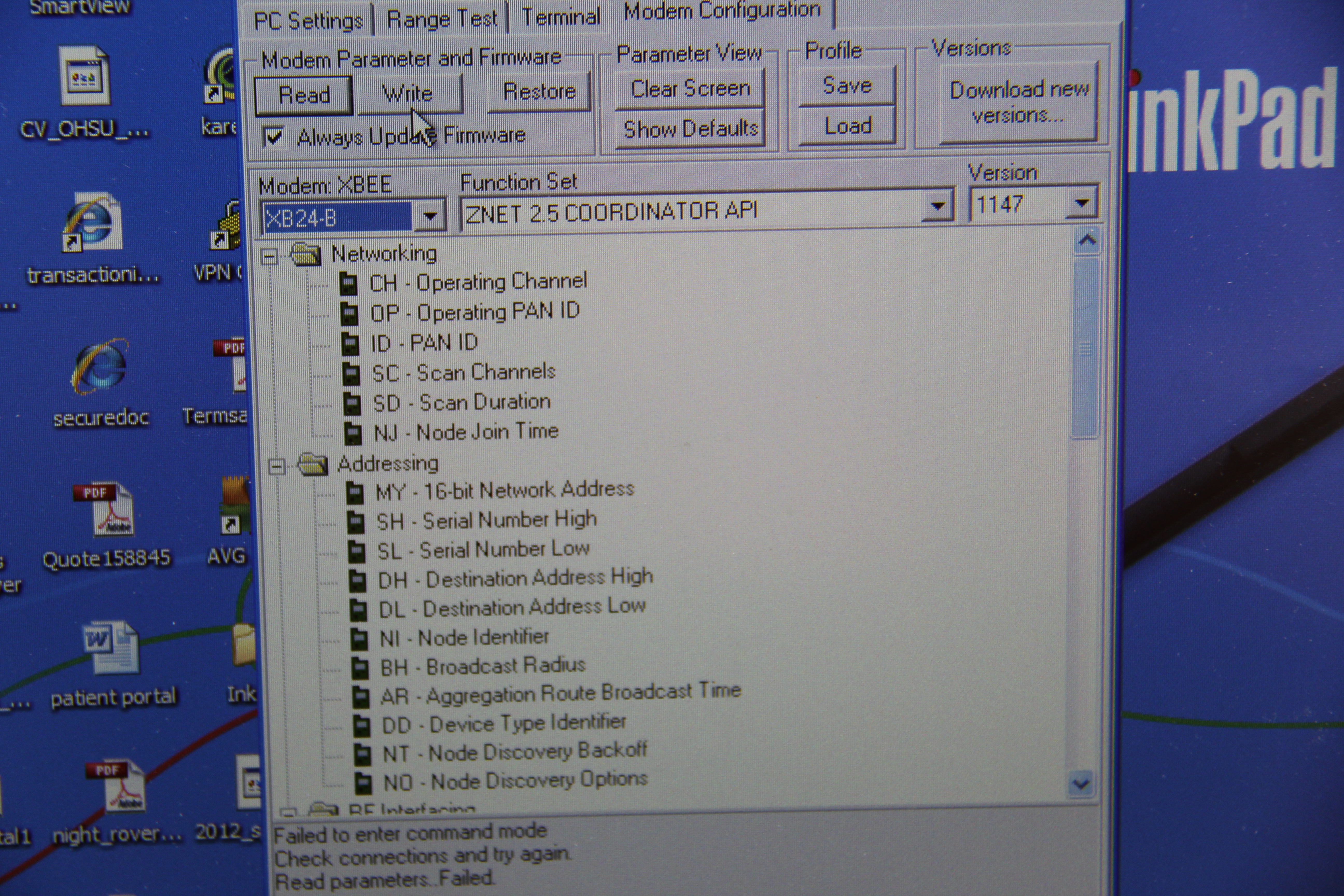Select the 'SD - Scan Duration' label

tap(462, 402)
